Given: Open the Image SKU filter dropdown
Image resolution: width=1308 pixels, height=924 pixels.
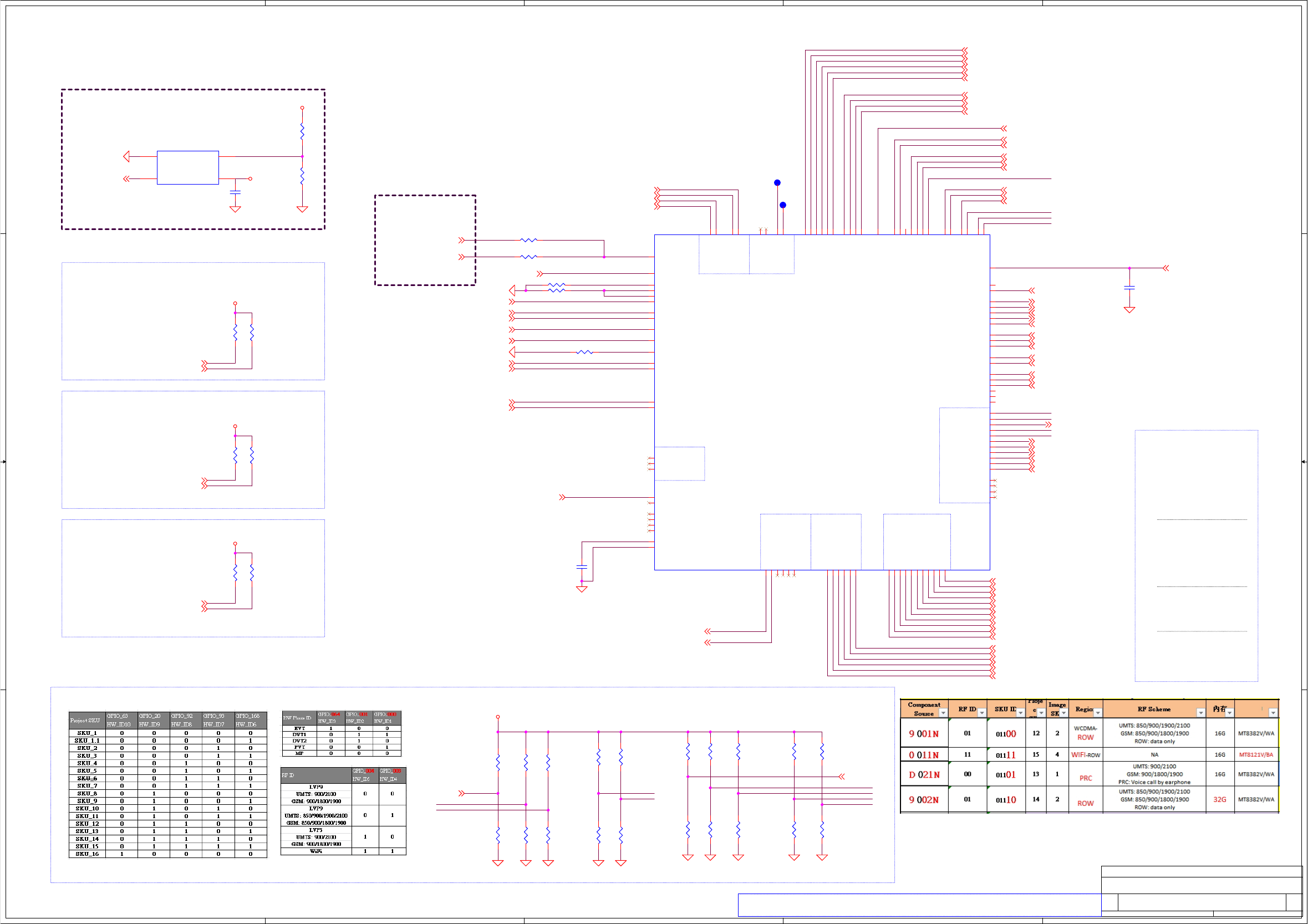Looking at the screenshot, I should (1063, 713).
